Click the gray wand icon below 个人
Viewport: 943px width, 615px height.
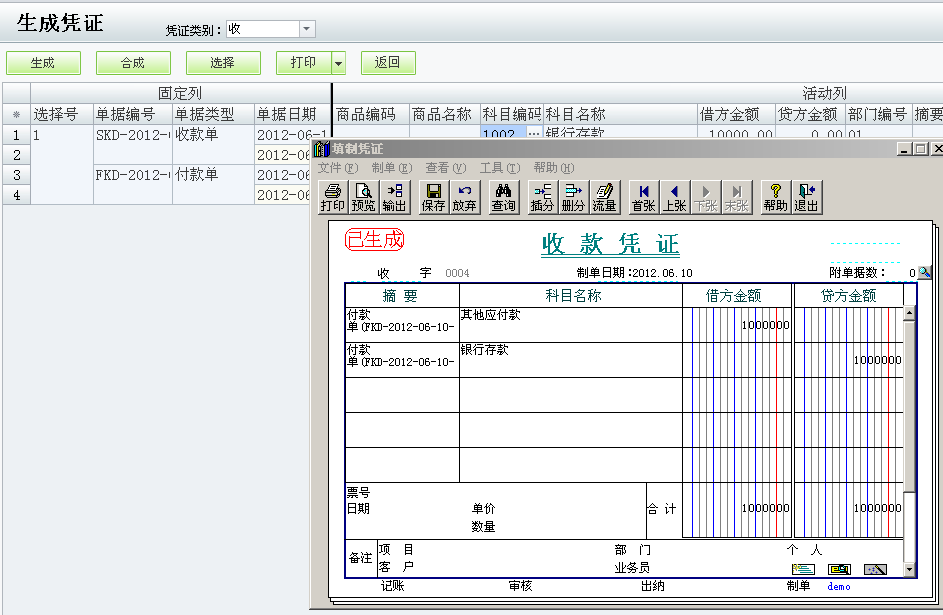[x=875, y=569]
